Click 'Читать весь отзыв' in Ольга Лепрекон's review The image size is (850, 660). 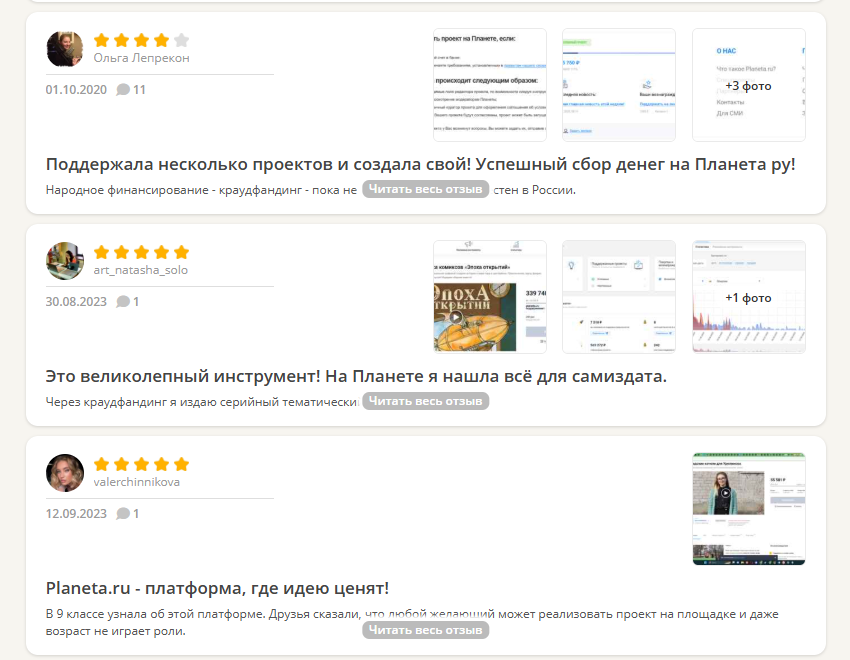coord(426,189)
